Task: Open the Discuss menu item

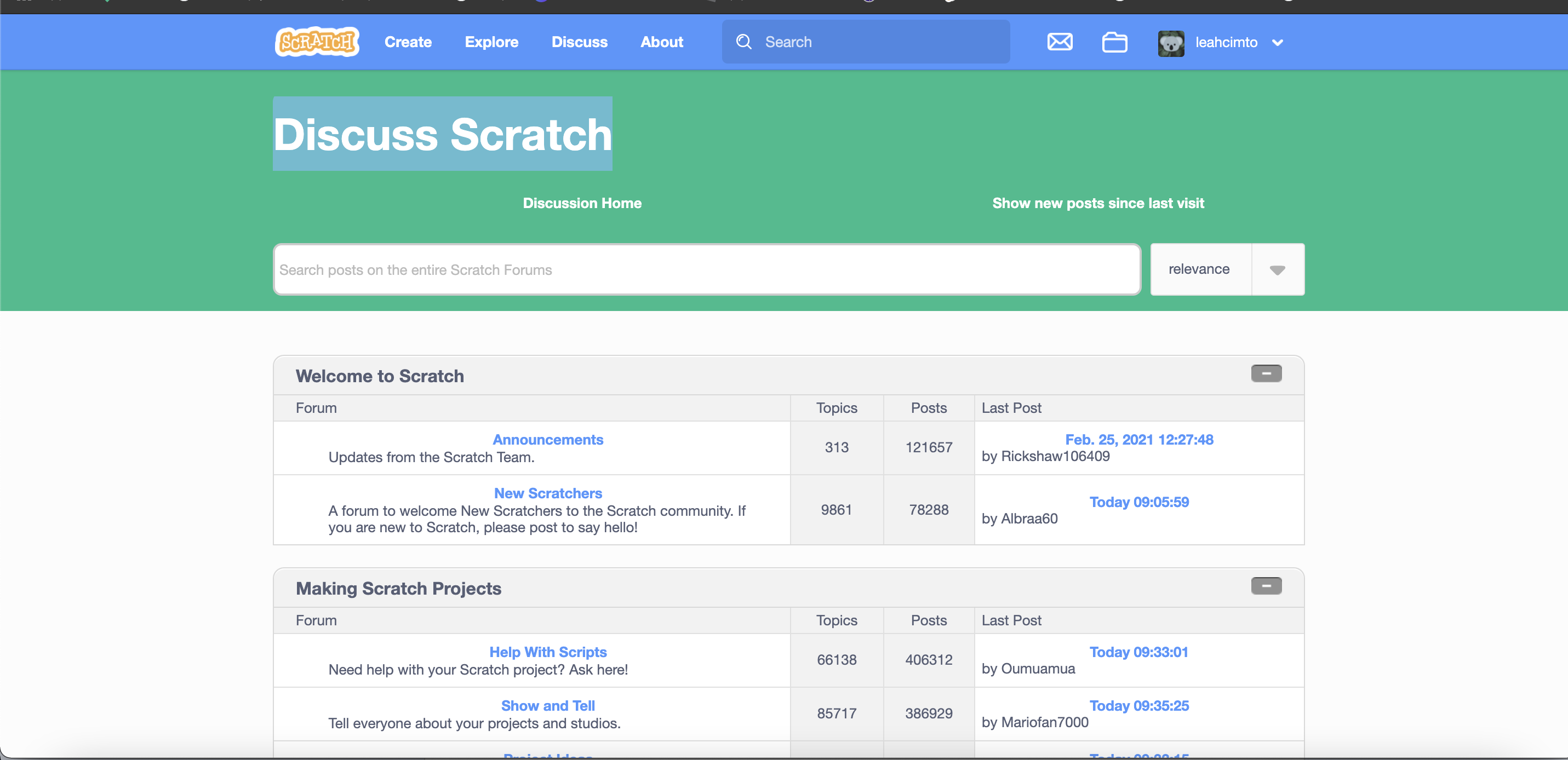Action: [x=579, y=42]
